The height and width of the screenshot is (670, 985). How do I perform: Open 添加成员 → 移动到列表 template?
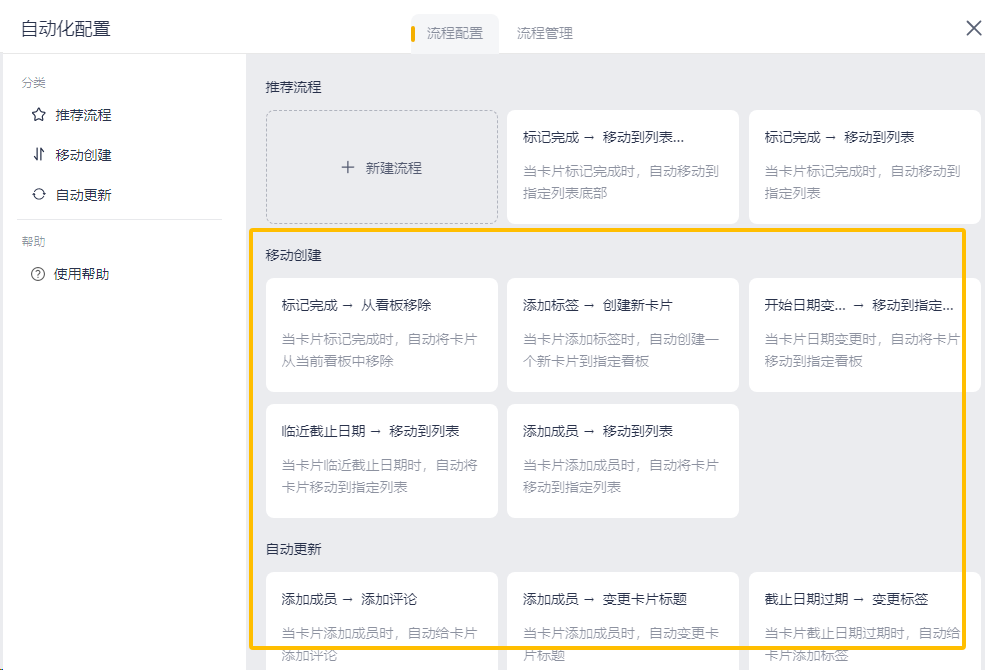[623, 460]
